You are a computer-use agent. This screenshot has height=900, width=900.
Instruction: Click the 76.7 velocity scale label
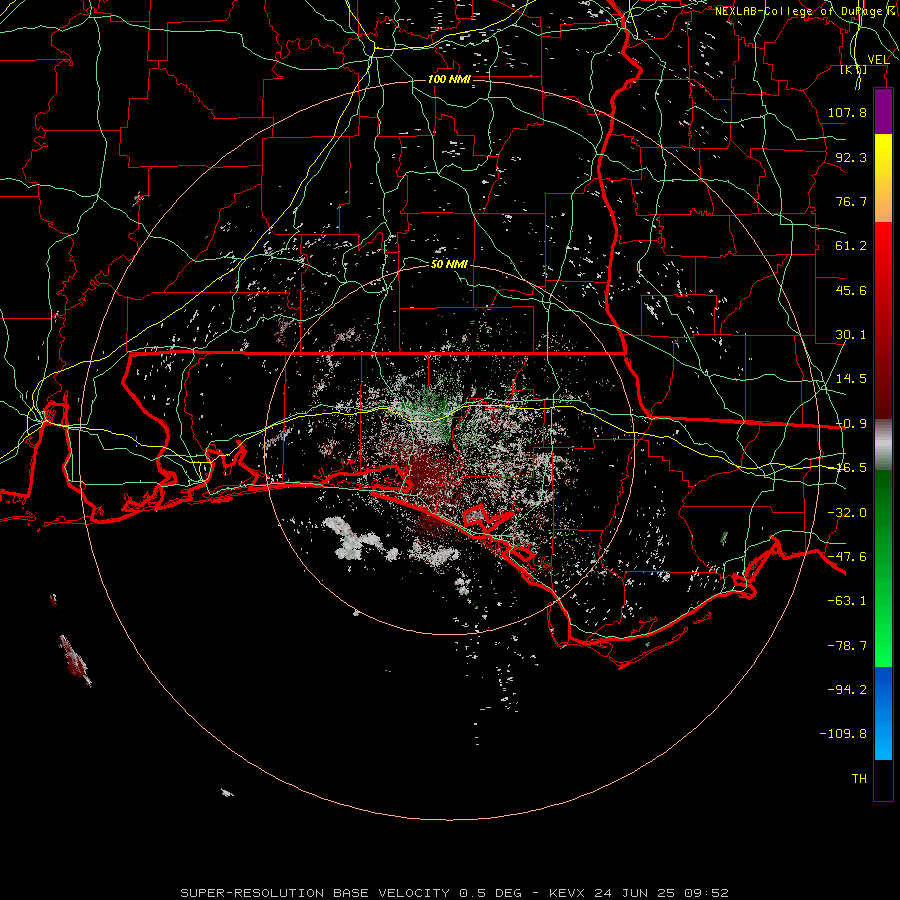pyautogui.click(x=851, y=201)
